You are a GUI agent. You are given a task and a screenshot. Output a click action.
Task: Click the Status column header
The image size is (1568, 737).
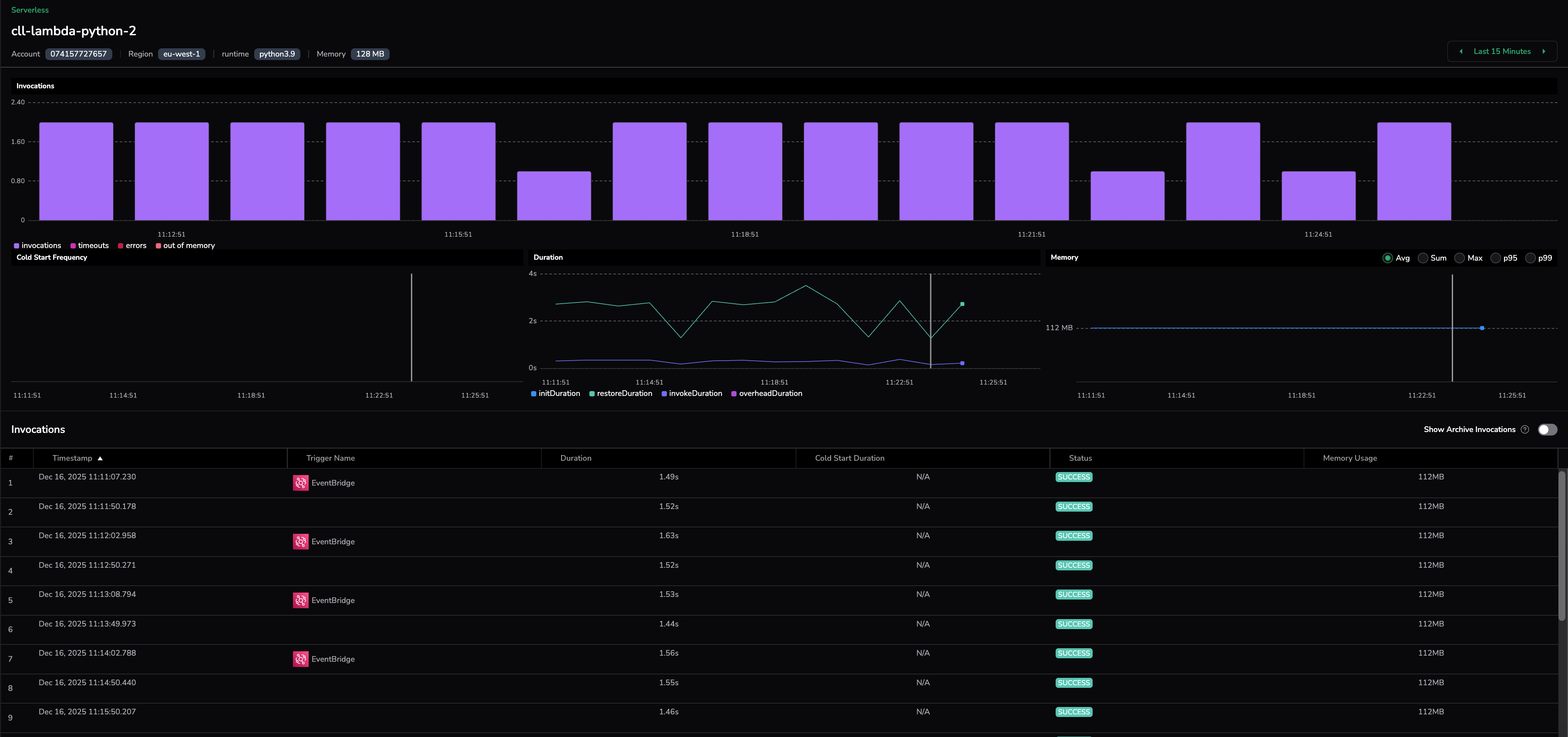(1080, 458)
